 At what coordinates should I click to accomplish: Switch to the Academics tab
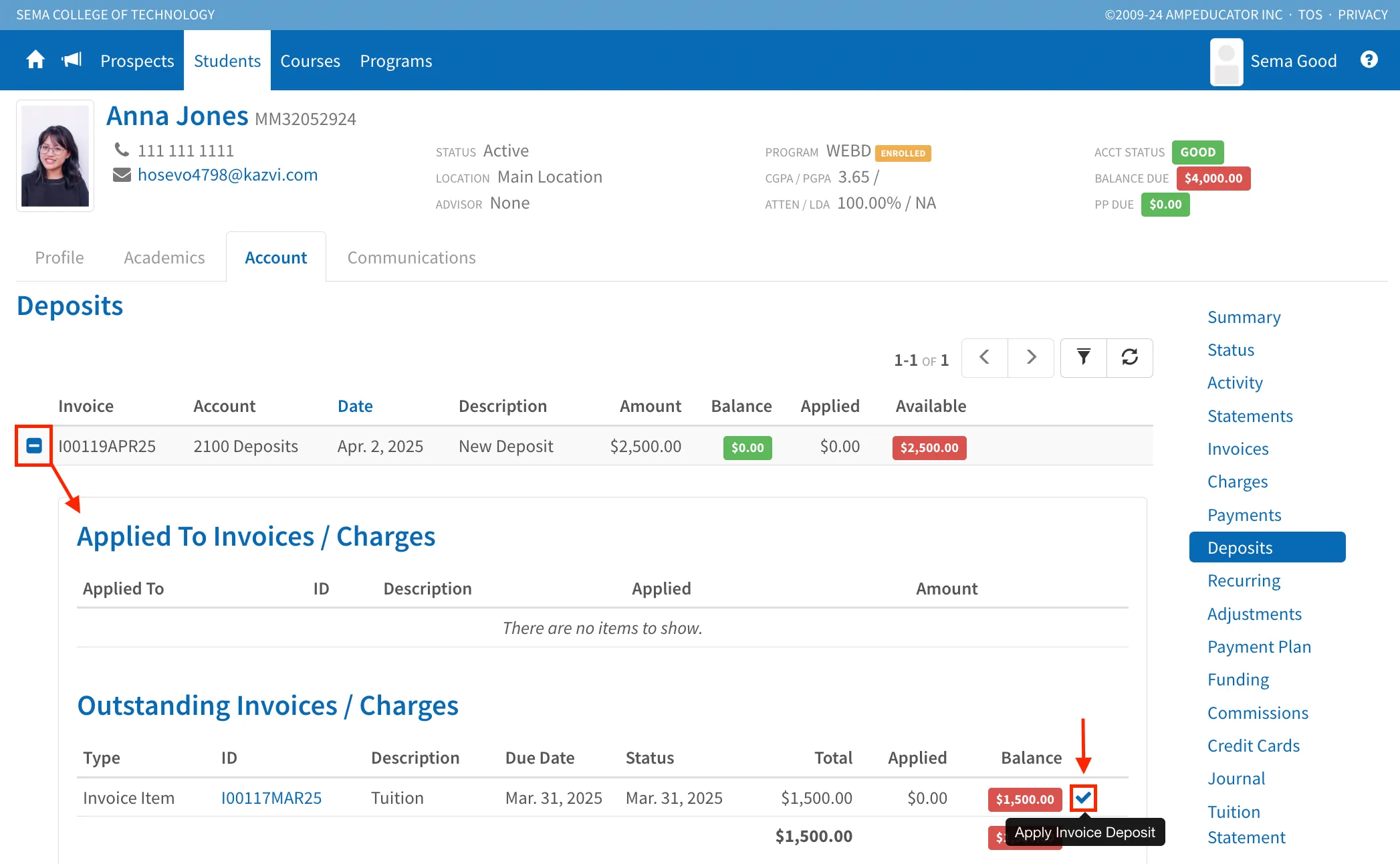click(164, 257)
